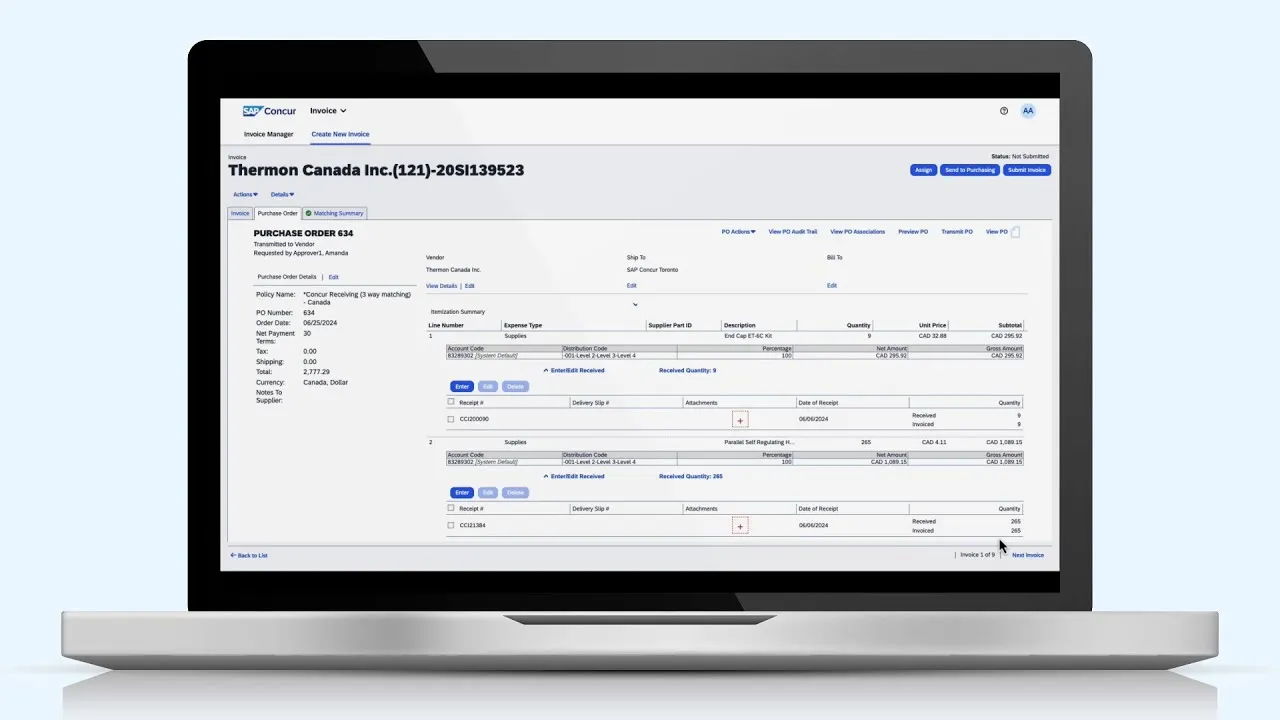
Task: Open the PO Actions dropdown
Action: (x=738, y=231)
